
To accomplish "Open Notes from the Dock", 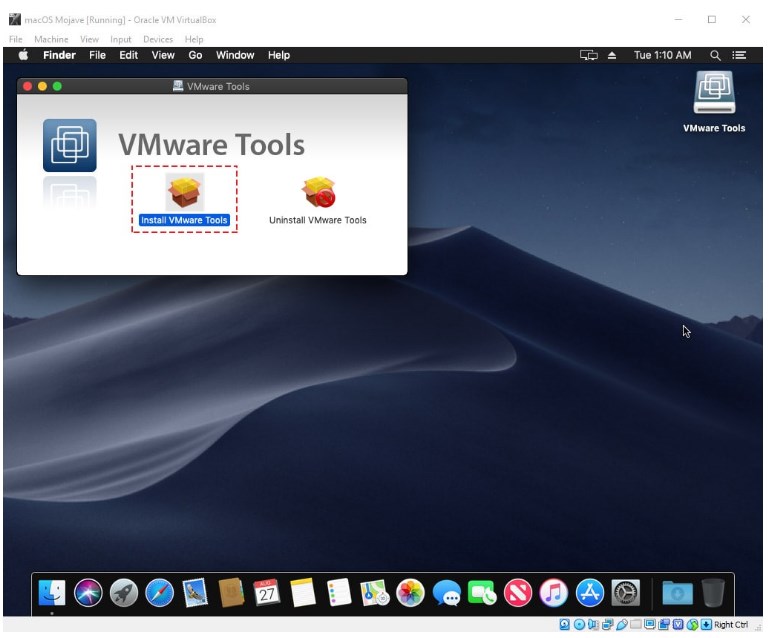I will (302, 592).
